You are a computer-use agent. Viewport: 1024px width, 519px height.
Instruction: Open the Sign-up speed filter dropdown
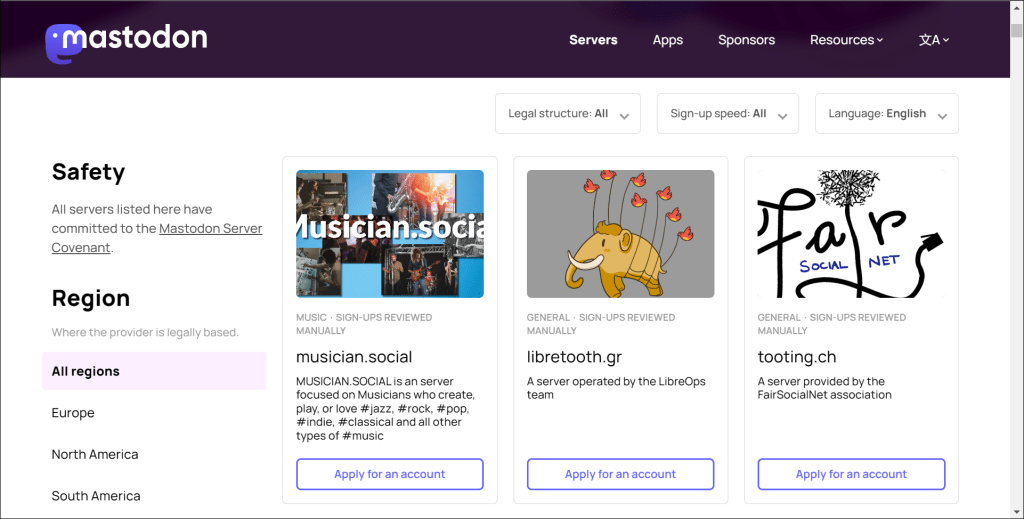728,114
